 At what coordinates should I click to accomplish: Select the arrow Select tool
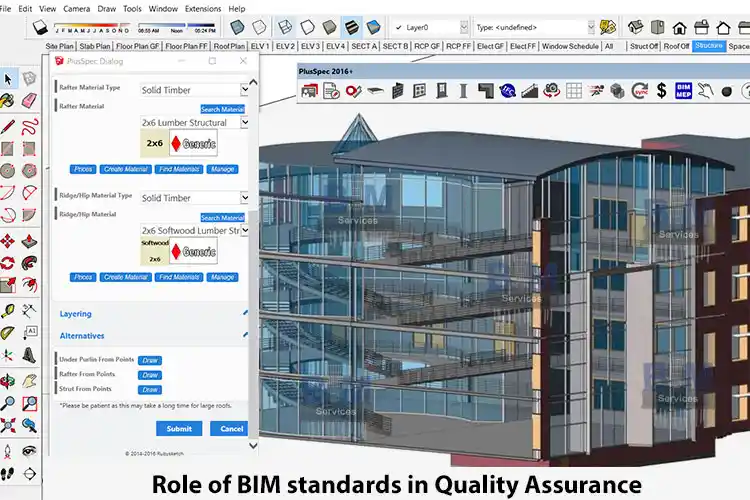coord(8,79)
